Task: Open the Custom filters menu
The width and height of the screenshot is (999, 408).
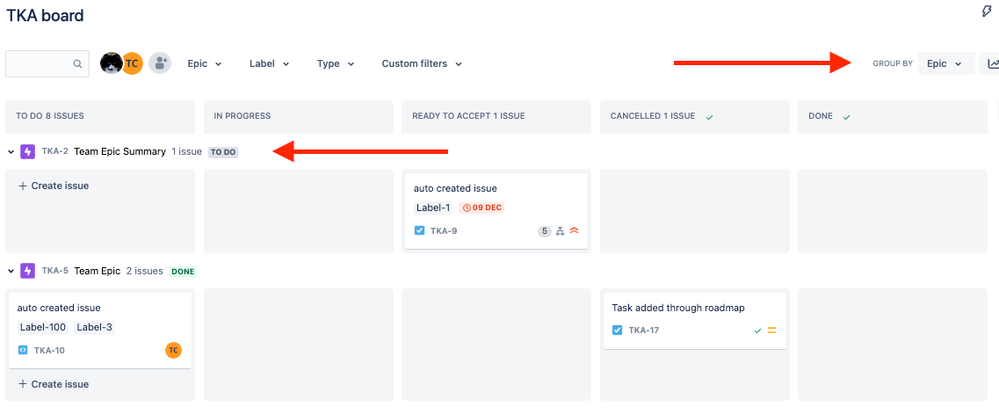Action: [x=422, y=64]
